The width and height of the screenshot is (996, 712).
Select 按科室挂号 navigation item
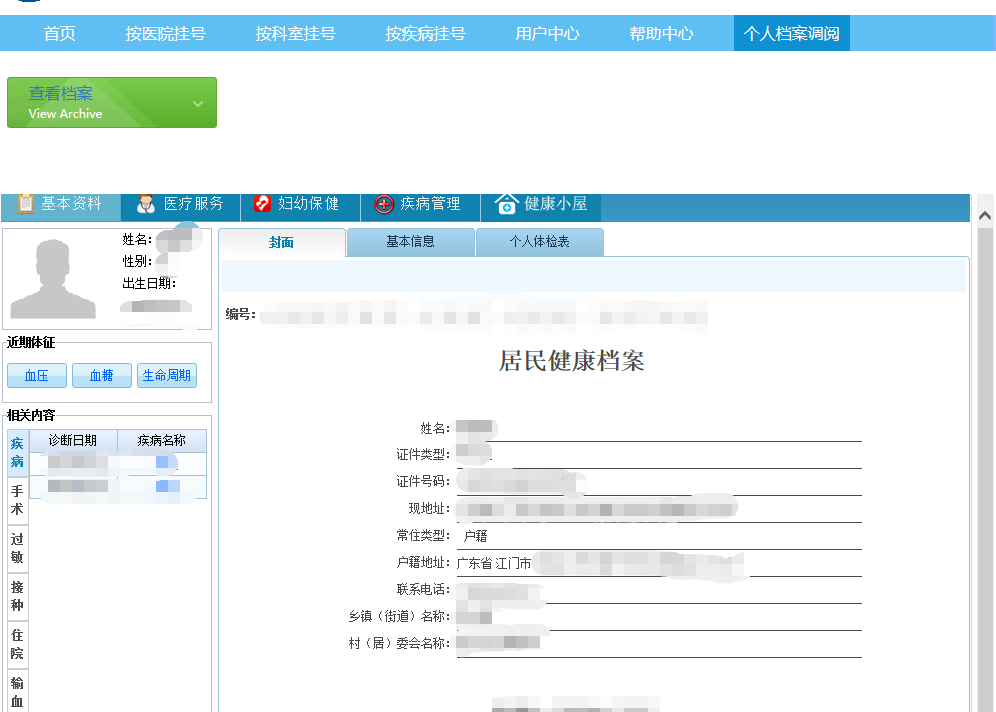pyautogui.click(x=295, y=34)
